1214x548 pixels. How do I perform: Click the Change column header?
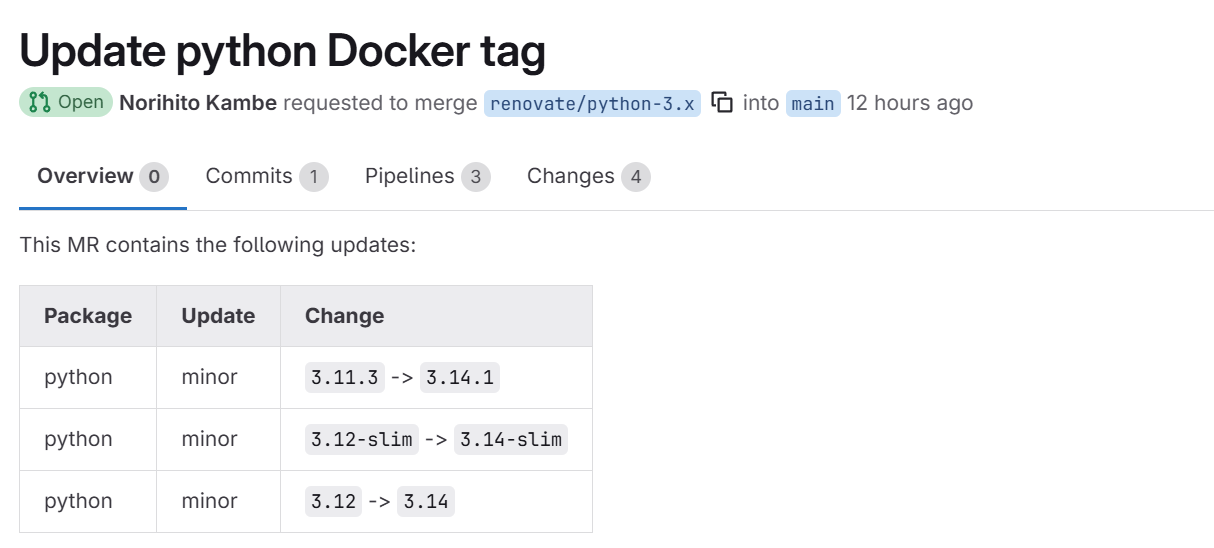tap(344, 316)
